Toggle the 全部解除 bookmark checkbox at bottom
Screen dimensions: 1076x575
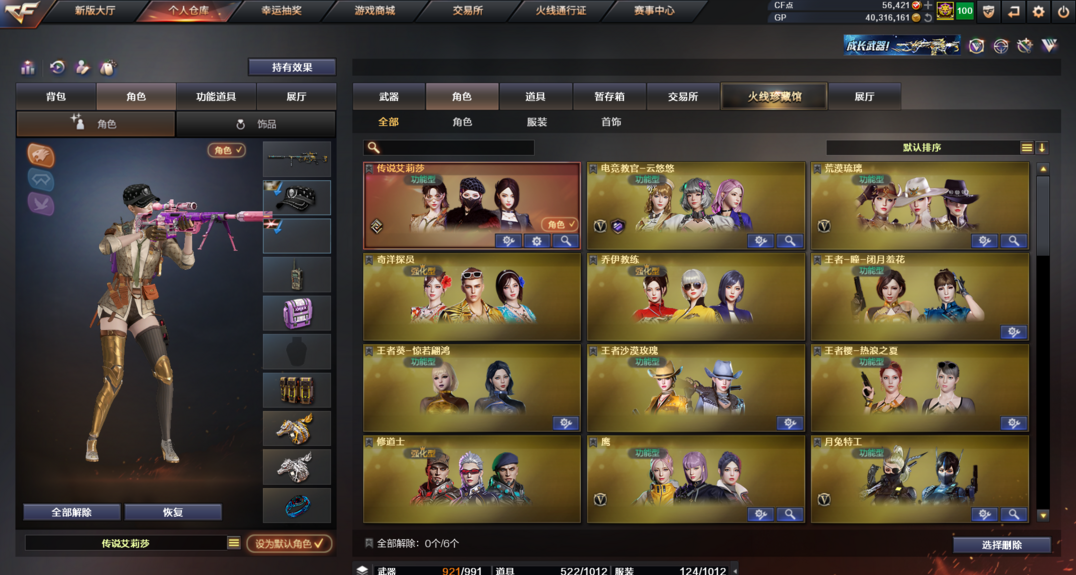tap(369, 543)
